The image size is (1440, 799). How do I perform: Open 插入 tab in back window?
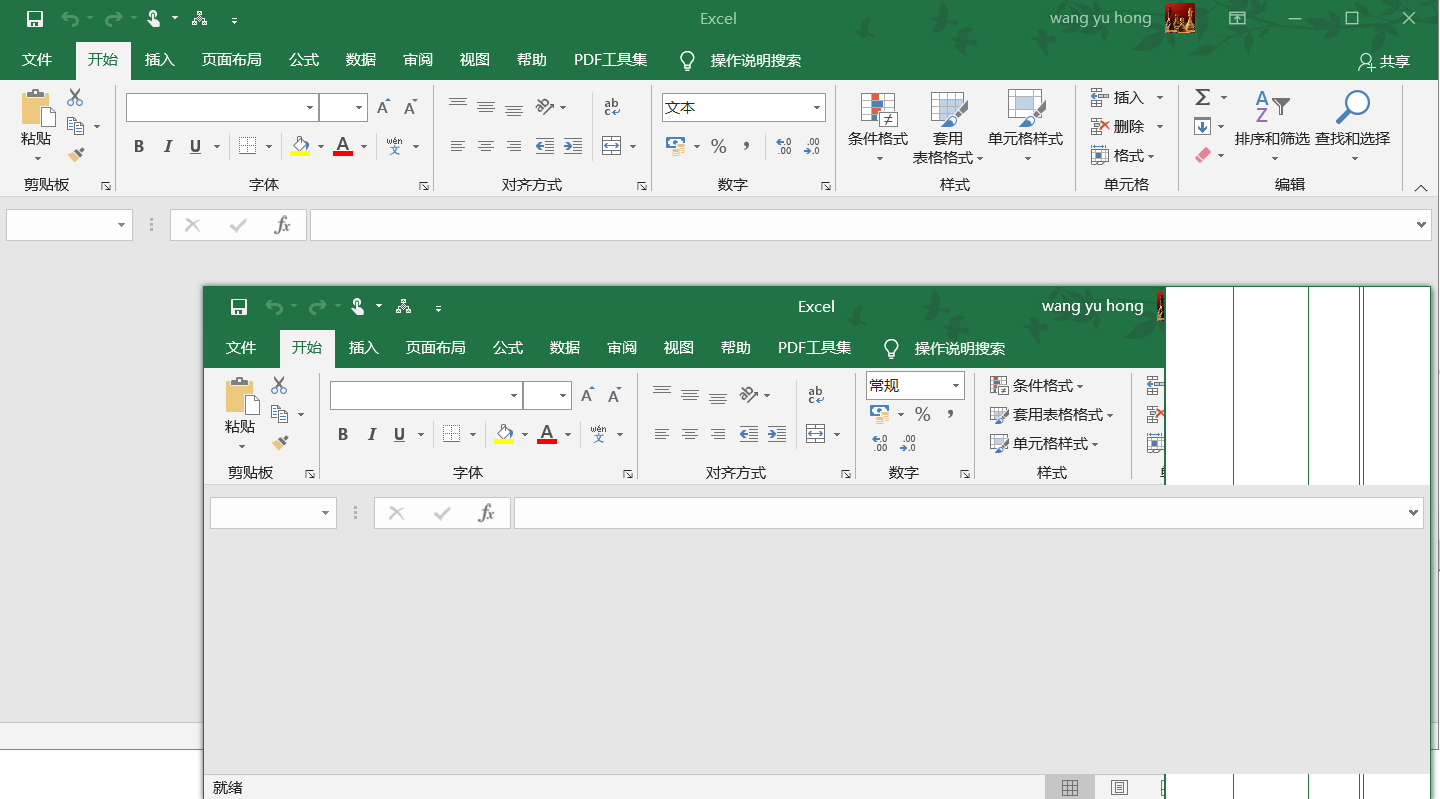[x=160, y=60]
